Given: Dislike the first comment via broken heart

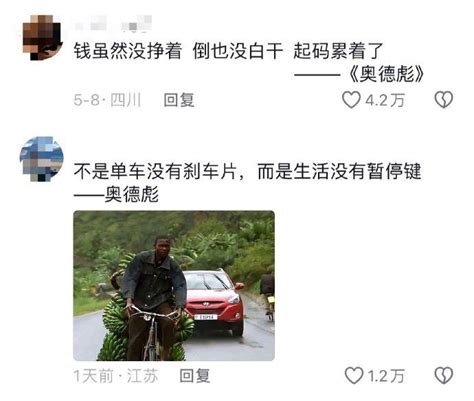Looking at the screenshot, I should tap(444, 100).
